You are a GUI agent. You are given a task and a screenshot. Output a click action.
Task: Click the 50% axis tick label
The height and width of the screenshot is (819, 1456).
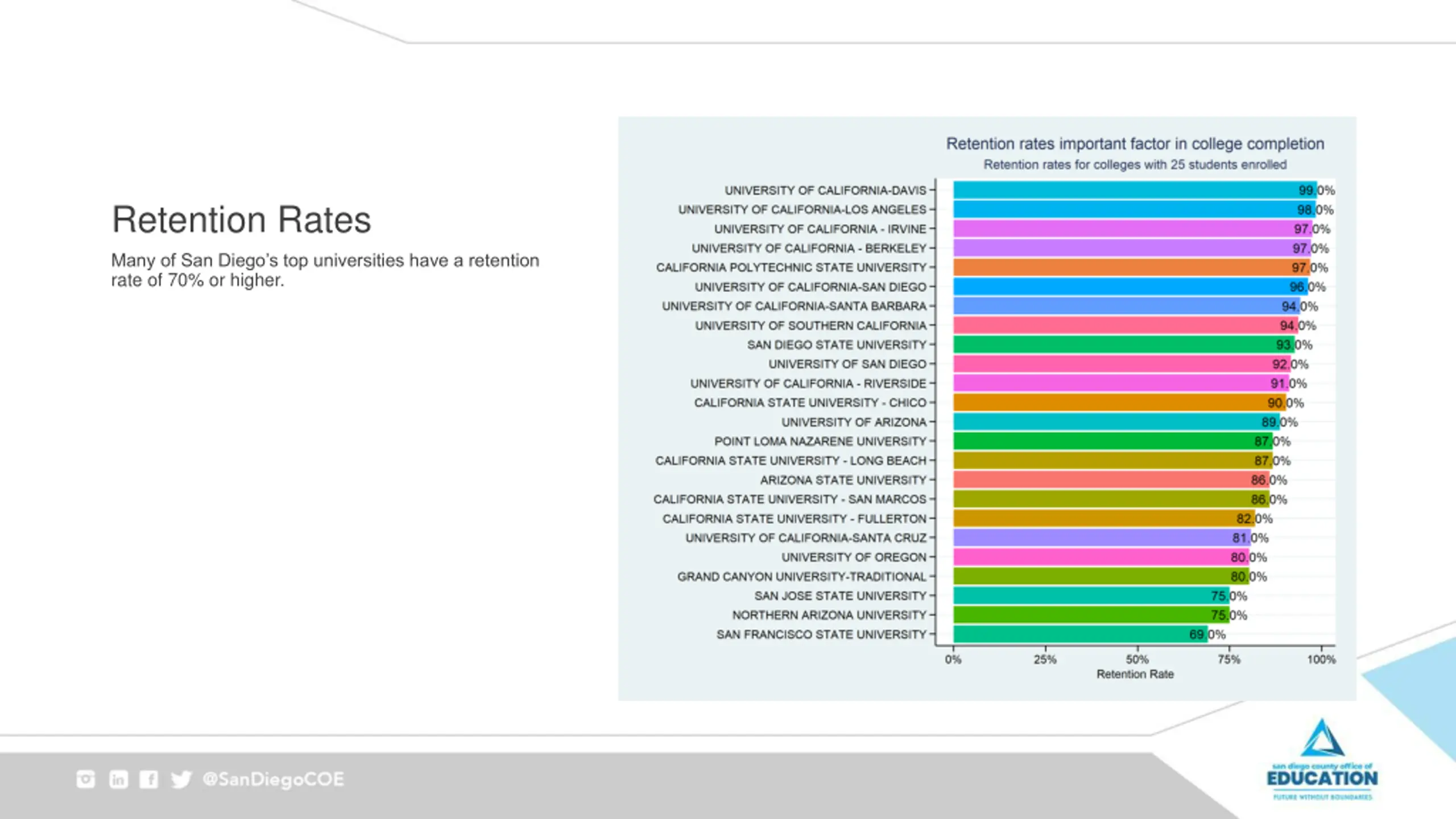tap(1137, 660)
